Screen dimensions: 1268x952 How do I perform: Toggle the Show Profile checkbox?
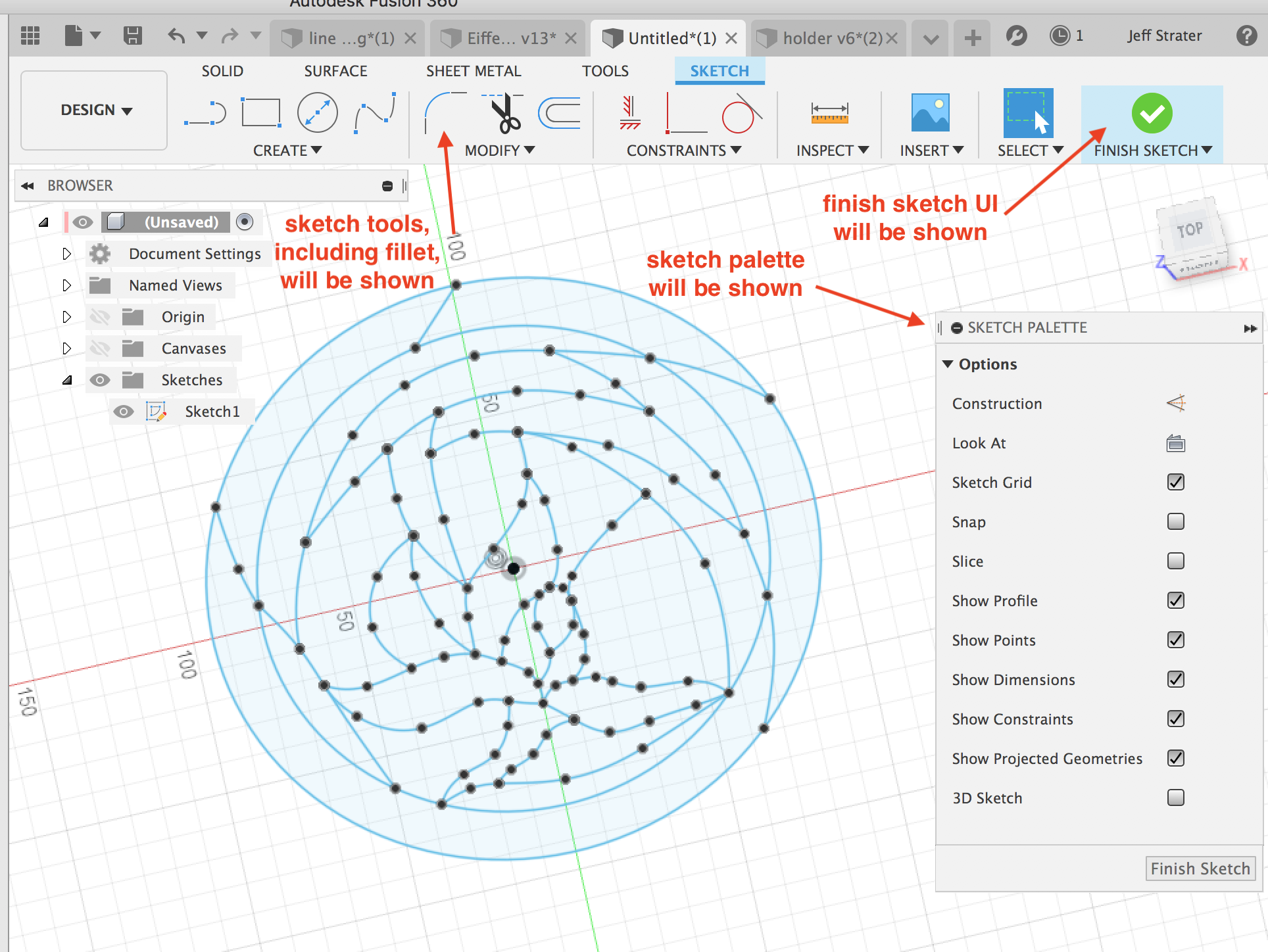click(x=1176, y=600)
